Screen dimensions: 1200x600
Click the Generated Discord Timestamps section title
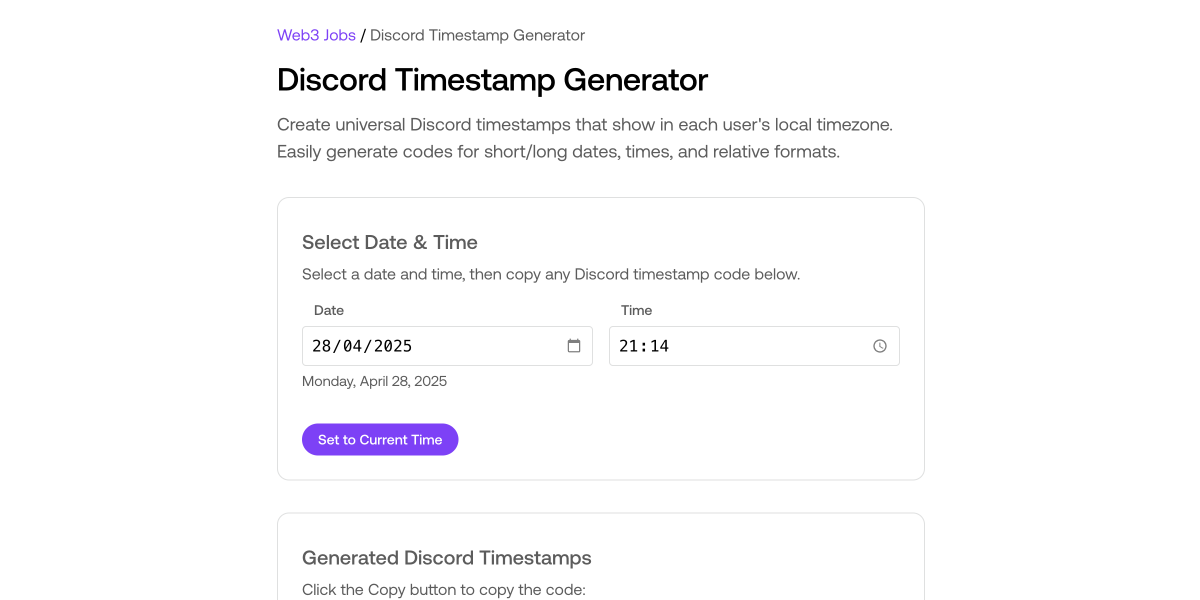[447, 558]
